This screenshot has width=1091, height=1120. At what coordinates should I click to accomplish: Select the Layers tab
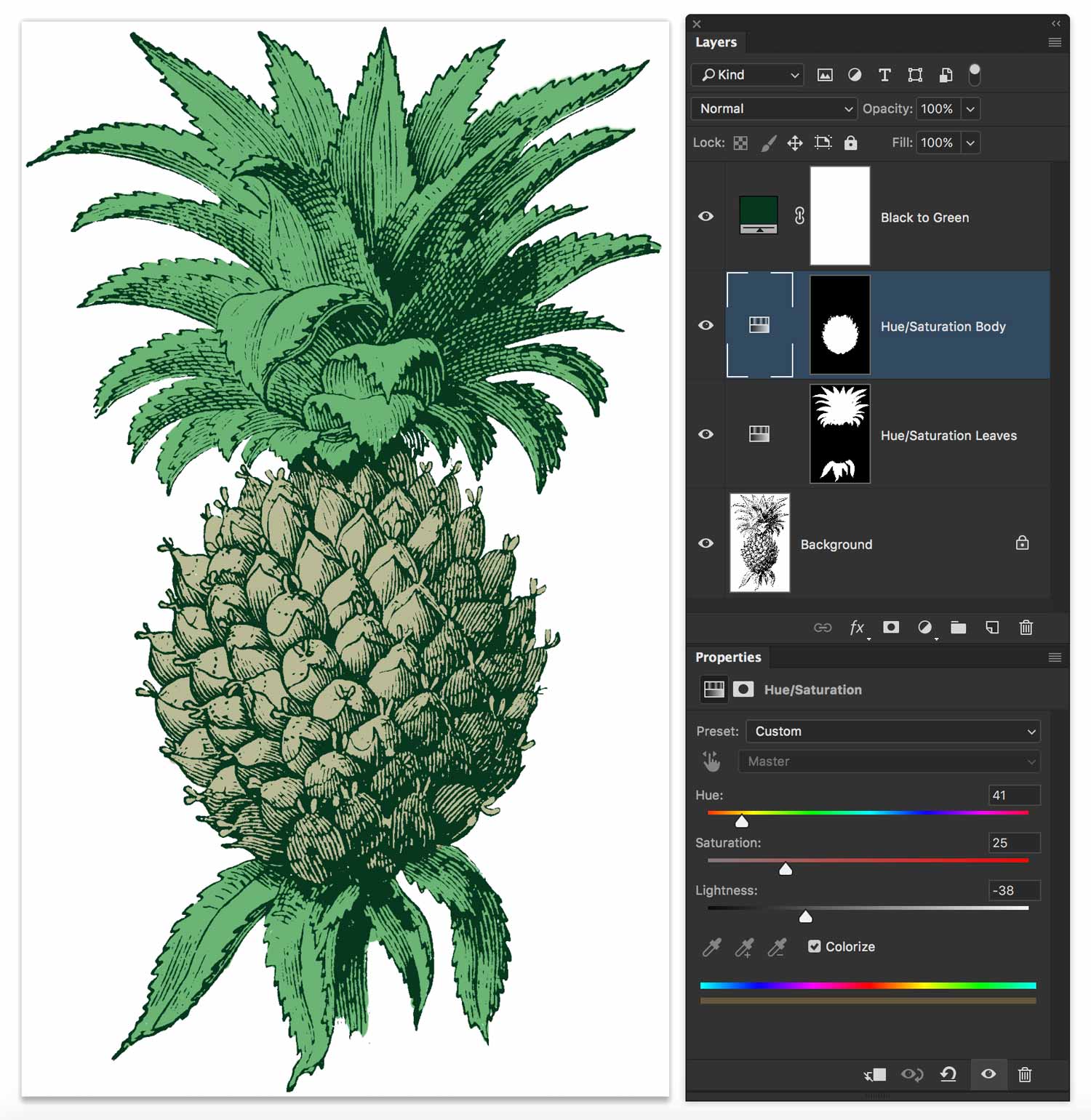click(716, 42)
